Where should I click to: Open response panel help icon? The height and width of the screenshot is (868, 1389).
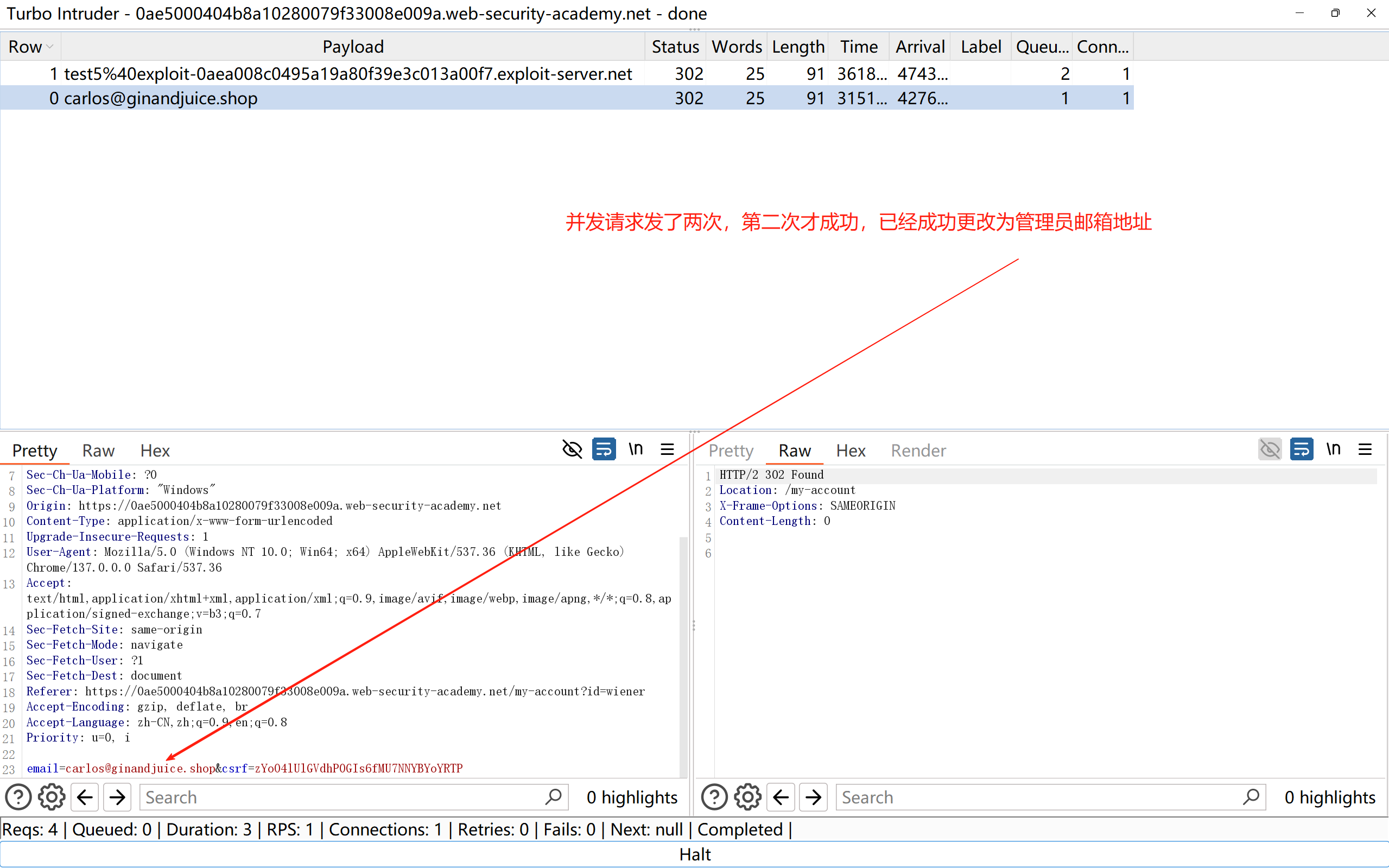[714, 797]
